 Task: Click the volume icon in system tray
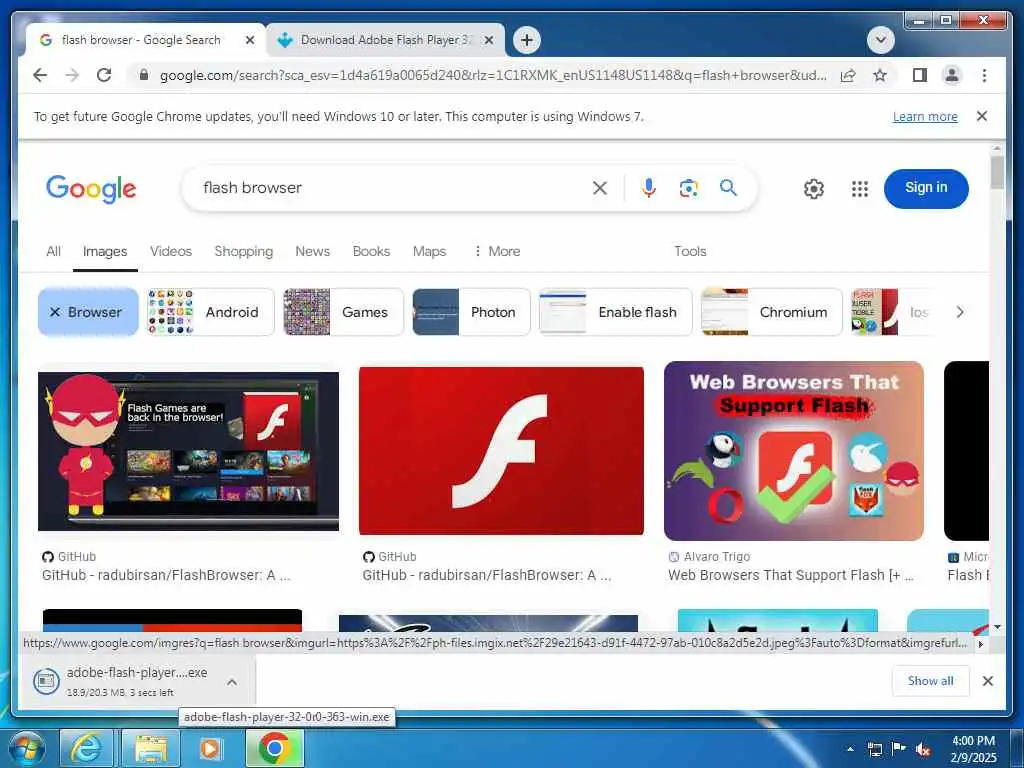coord(923,749)
